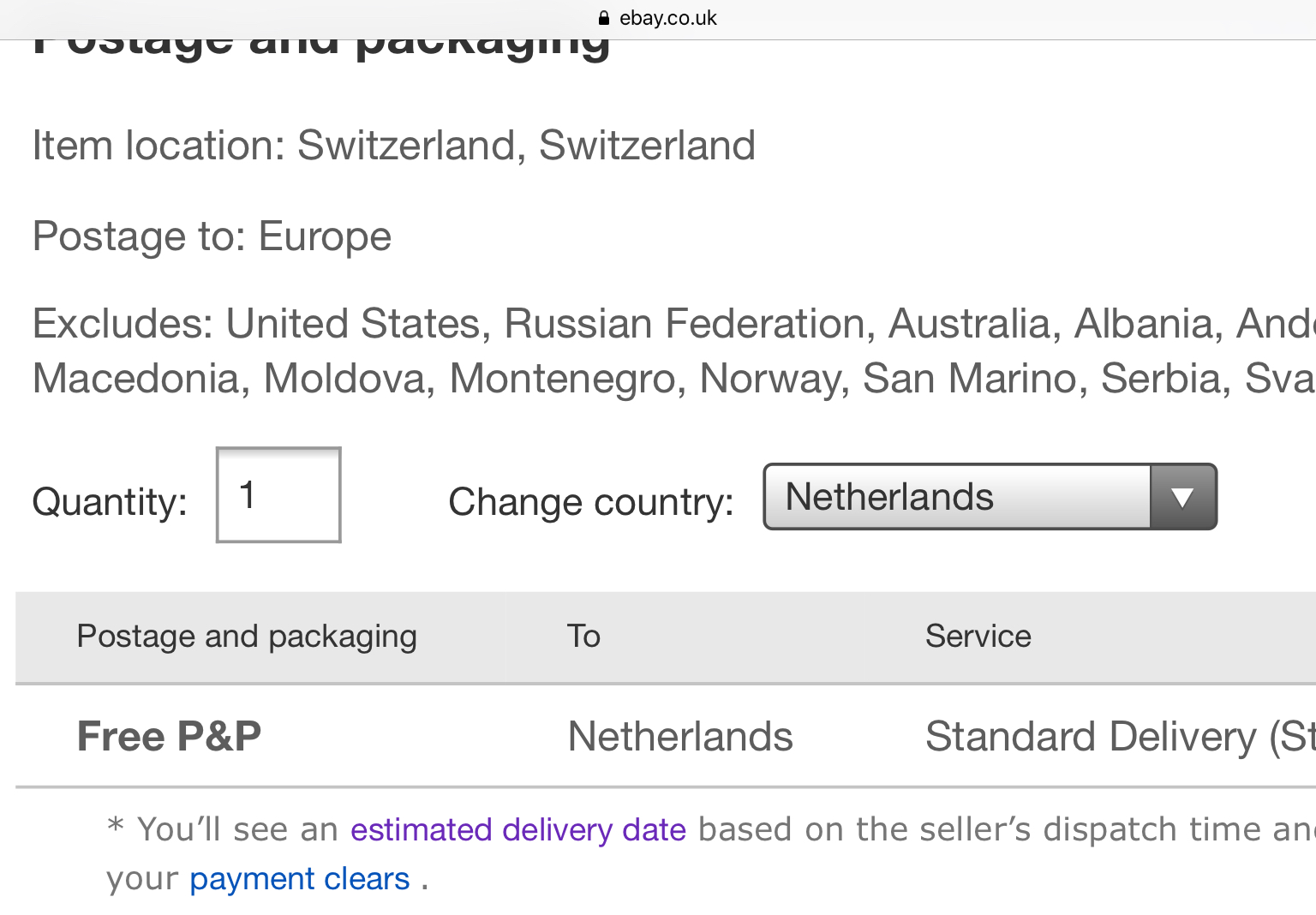Click the Postage and packaging page heading
This screenshot has height=915, width=1316.
click(322, 41)
